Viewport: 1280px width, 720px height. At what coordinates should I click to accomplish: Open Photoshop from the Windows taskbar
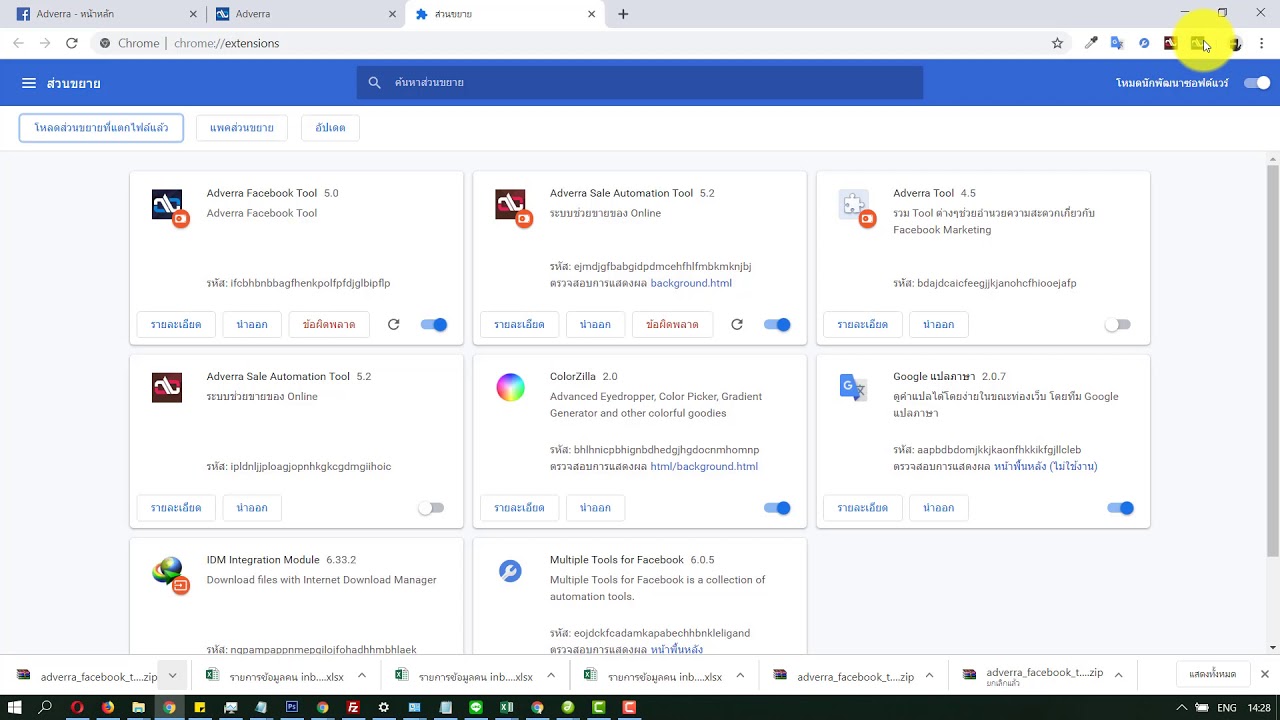point(292,707)
